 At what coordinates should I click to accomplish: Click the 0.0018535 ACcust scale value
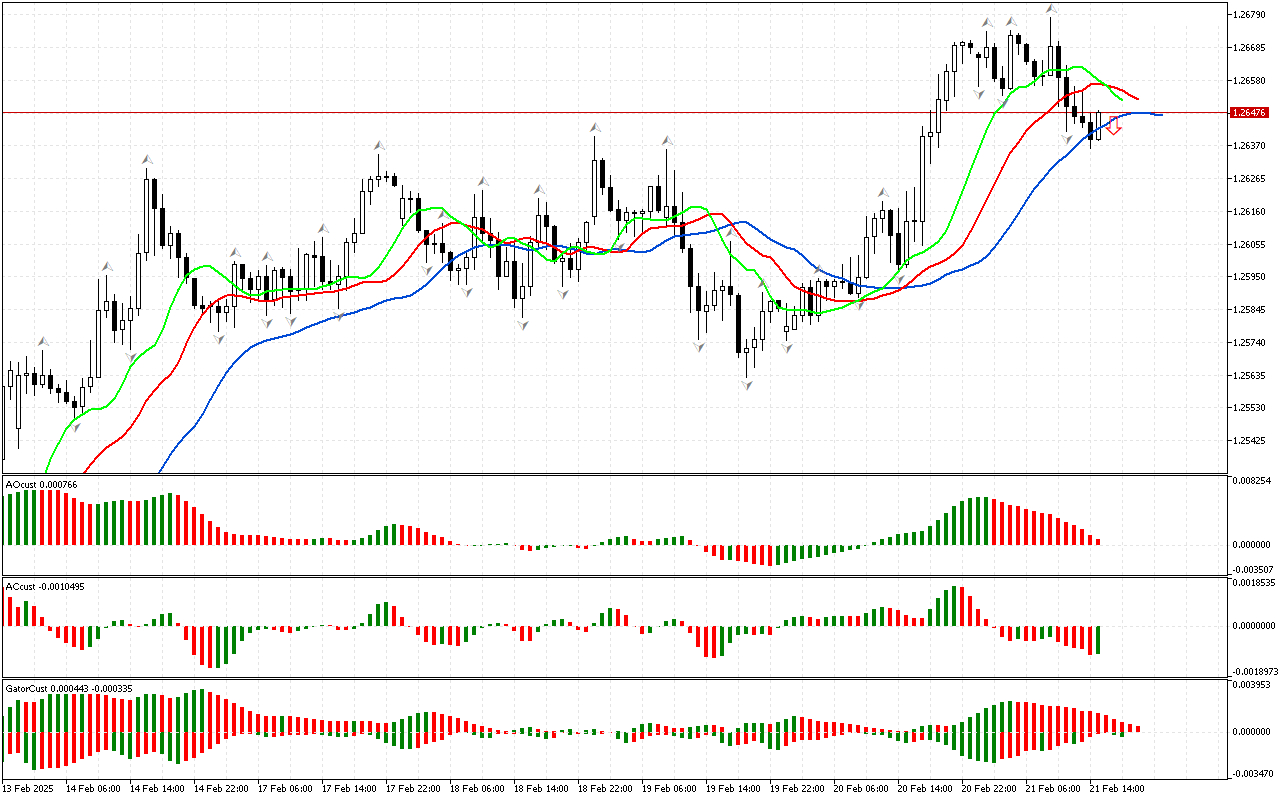(1253, 581)
